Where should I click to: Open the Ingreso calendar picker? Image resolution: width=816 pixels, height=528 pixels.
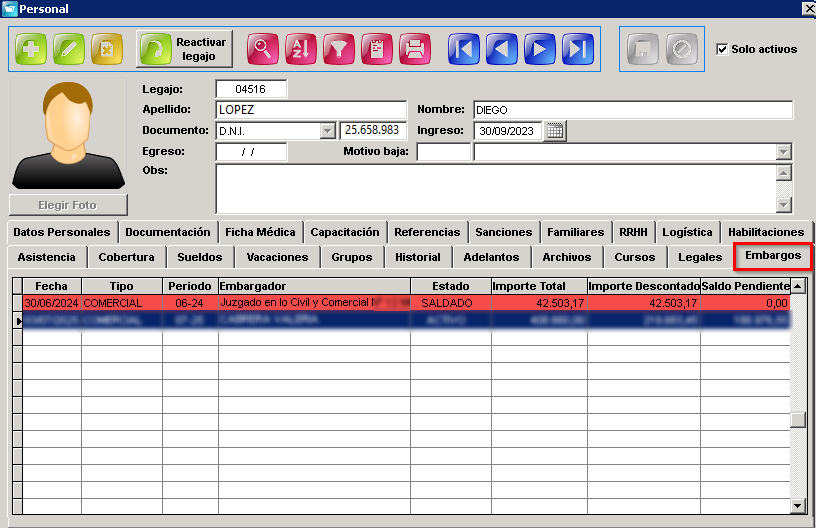[x=555, y=131]
